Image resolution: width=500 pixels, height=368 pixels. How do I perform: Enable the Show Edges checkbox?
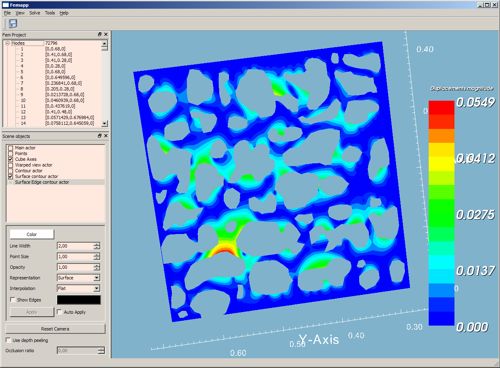click(13, 300)
